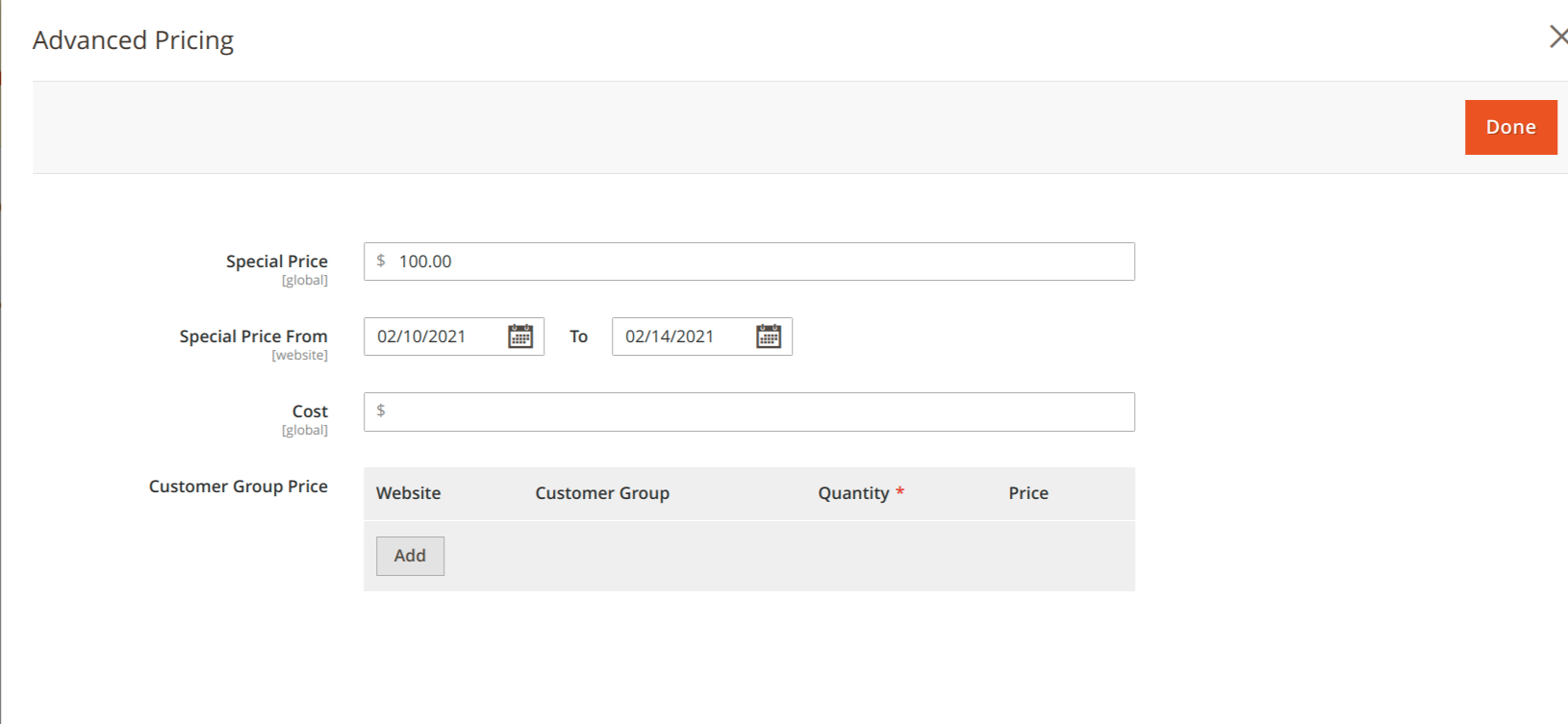This screenshot has width=1568, height=724.
Task: Focus the Special Price input showing 100.00
Action: (760, 262)
